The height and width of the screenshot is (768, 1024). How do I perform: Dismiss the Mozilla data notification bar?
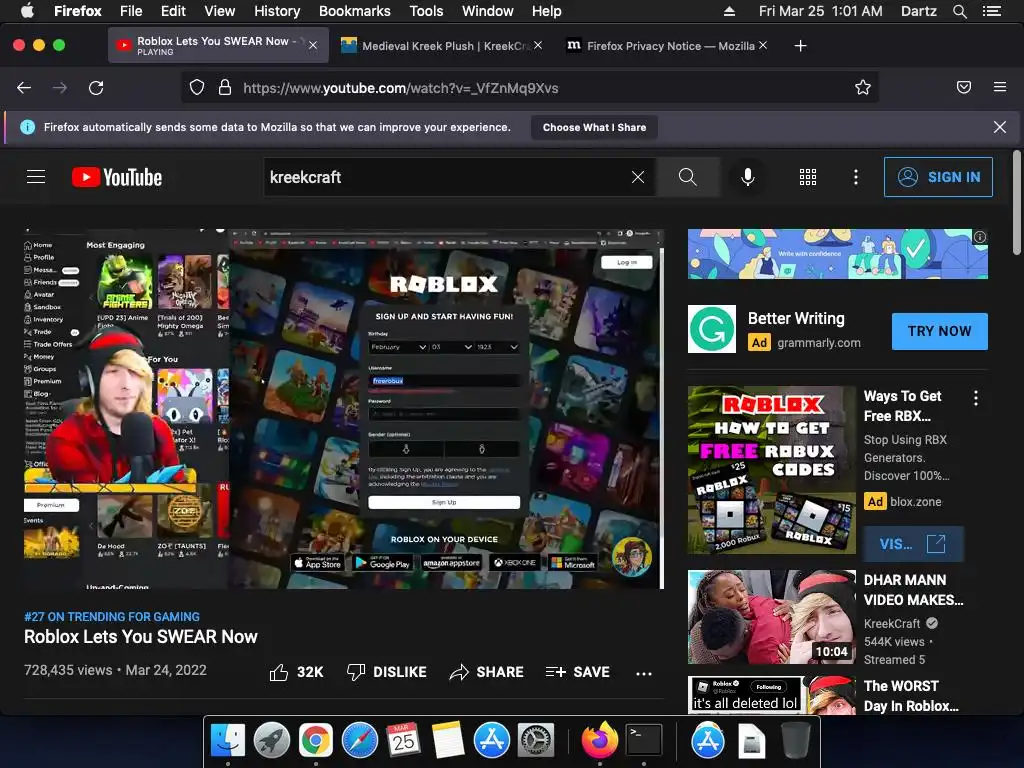pos(999,127)
